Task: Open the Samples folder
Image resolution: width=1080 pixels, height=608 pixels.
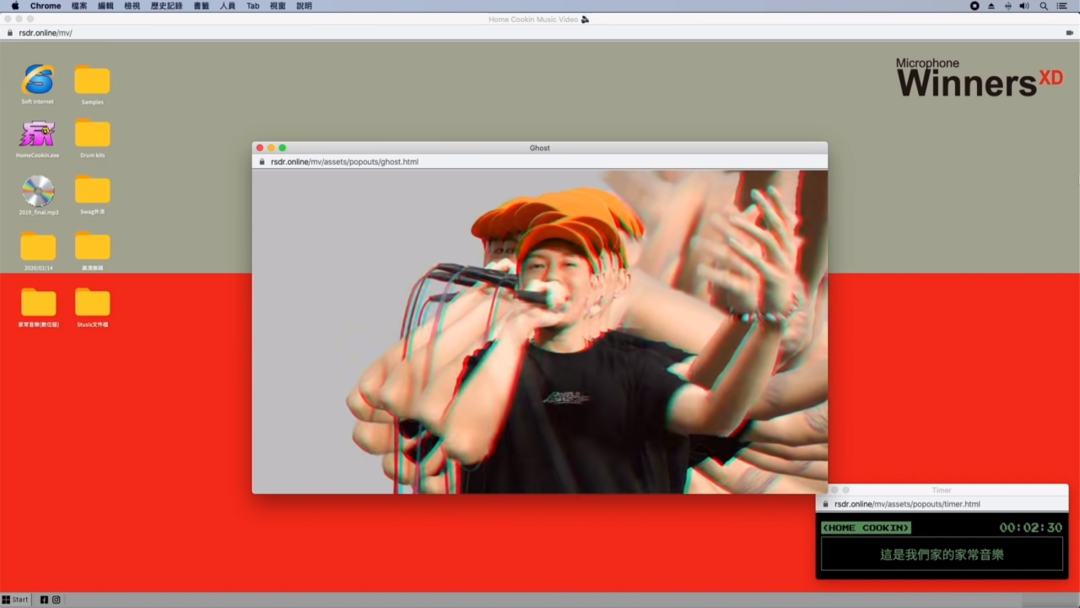Action: pyautogui.click(x=92, y=80)
